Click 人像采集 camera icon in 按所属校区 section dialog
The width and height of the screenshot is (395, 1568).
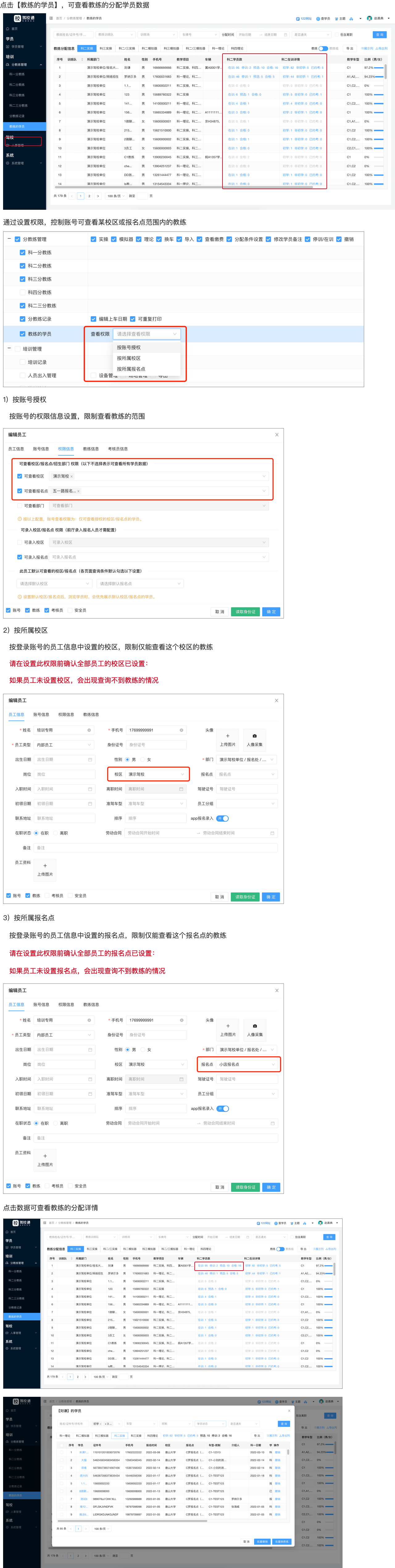click(254, 736)
